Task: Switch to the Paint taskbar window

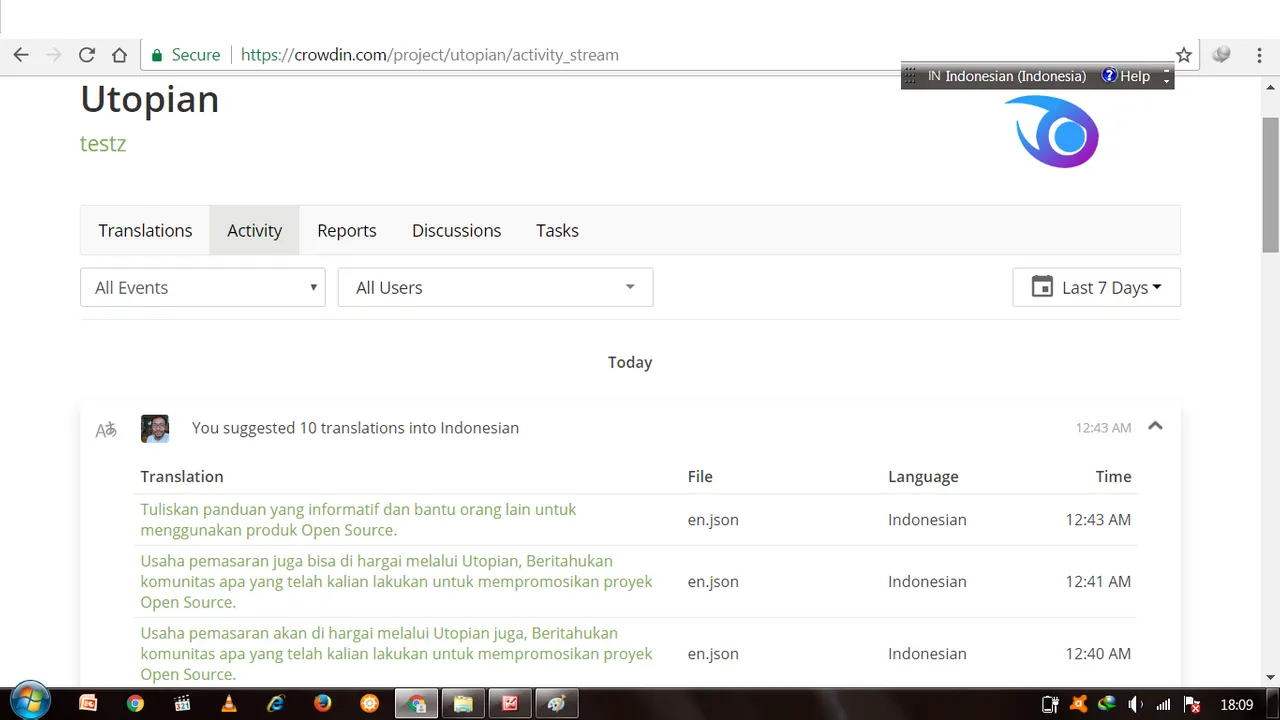Action: [x=557, y=704]
